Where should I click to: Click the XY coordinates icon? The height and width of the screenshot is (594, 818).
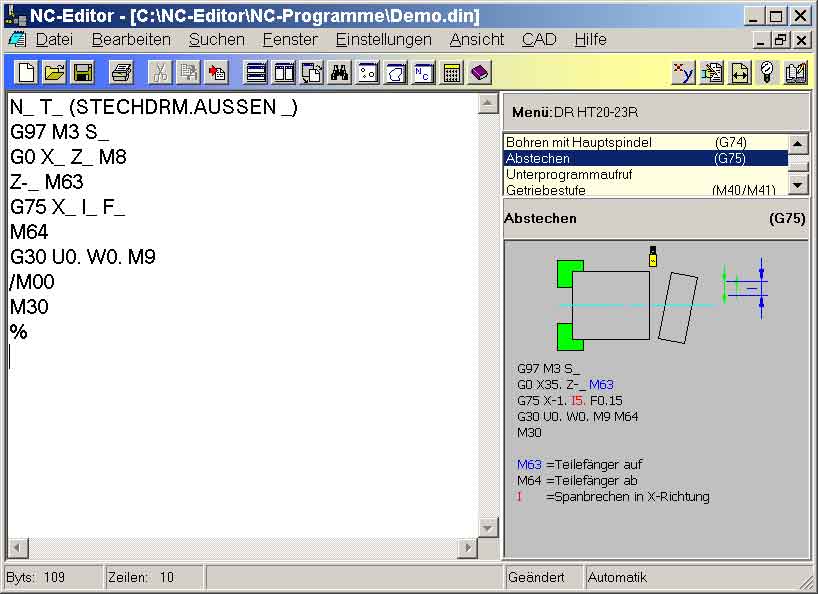point(683,72)
